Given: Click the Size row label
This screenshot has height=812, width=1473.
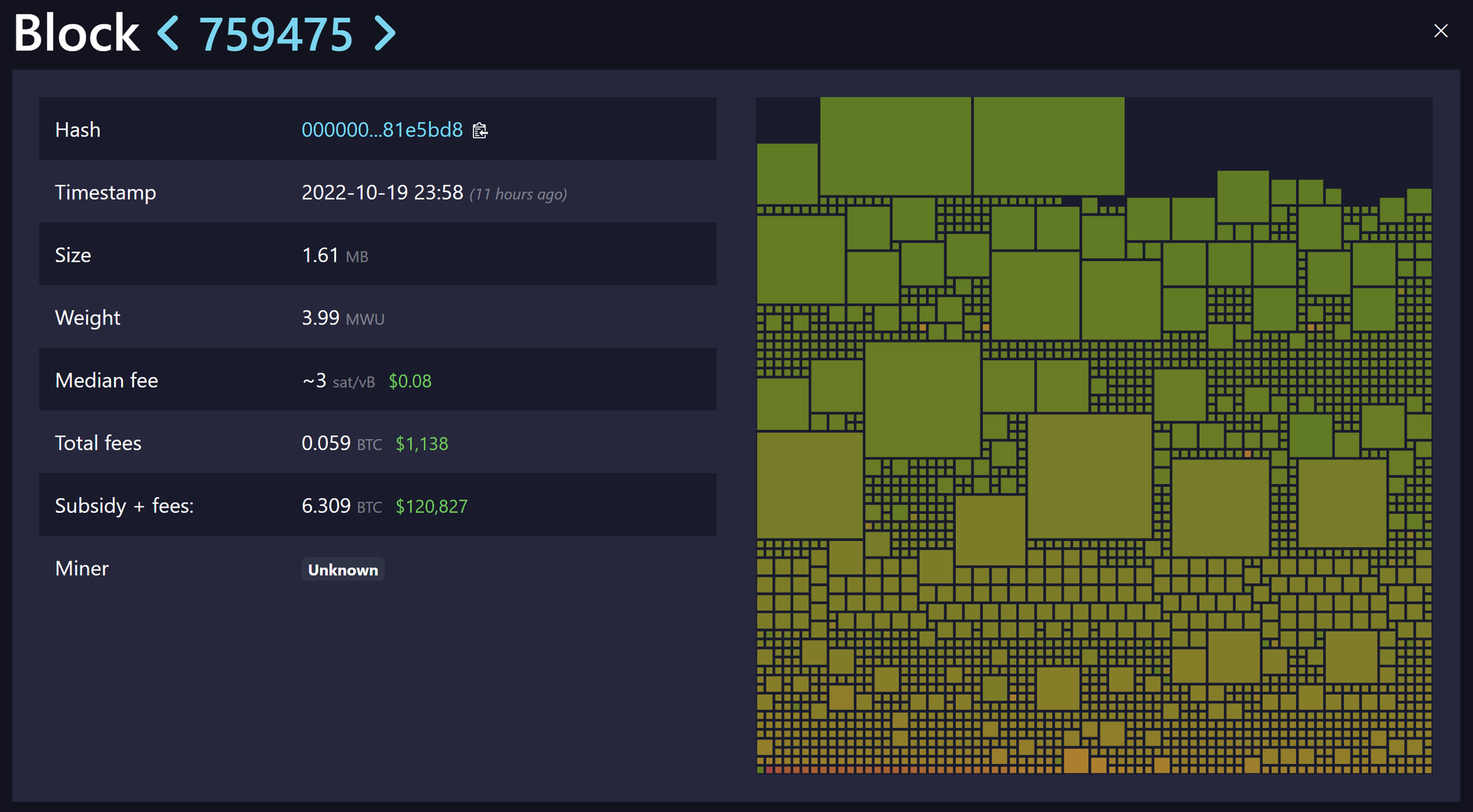Looking at the screenshot, I should click(x=73, y=255).
